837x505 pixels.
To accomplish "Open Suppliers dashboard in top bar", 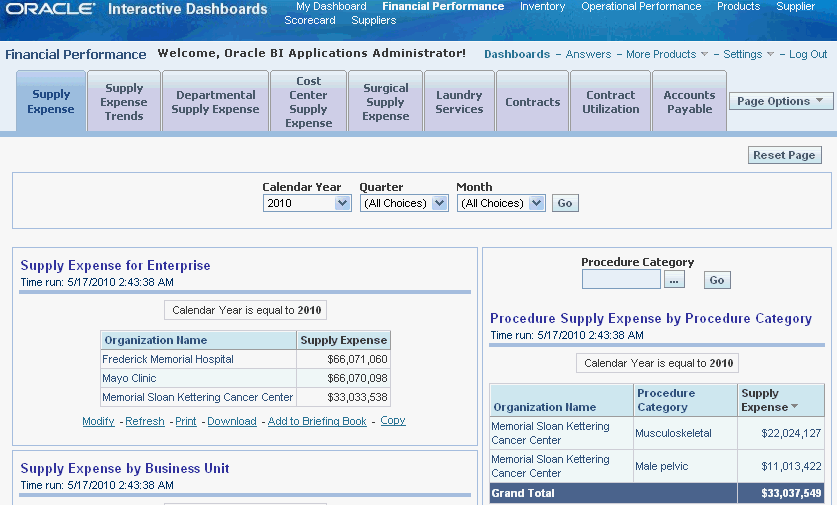I will pos(374,20).
